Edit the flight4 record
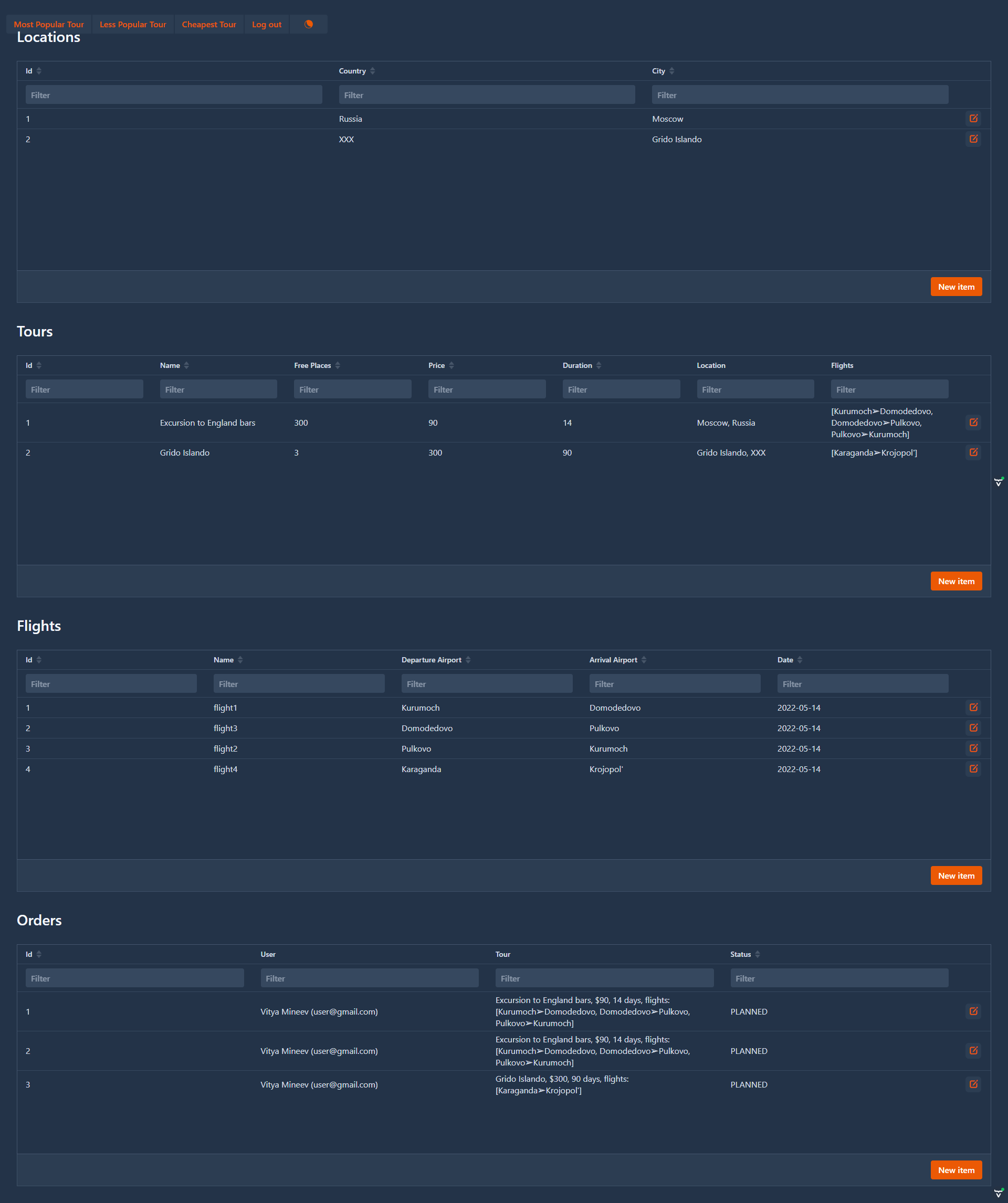The height and width of the screenshot is (1203, 1008). [974, 769]
